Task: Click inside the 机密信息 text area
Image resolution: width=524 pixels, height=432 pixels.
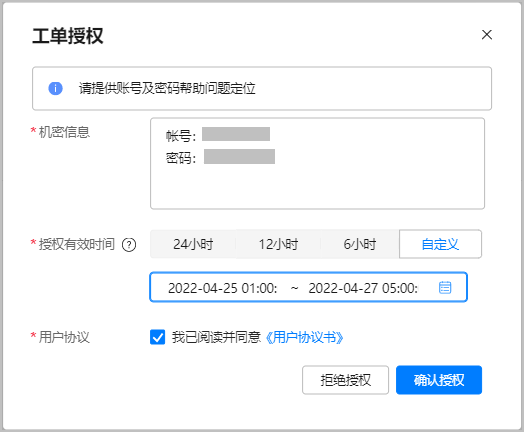Action: (x=317, y=163)
